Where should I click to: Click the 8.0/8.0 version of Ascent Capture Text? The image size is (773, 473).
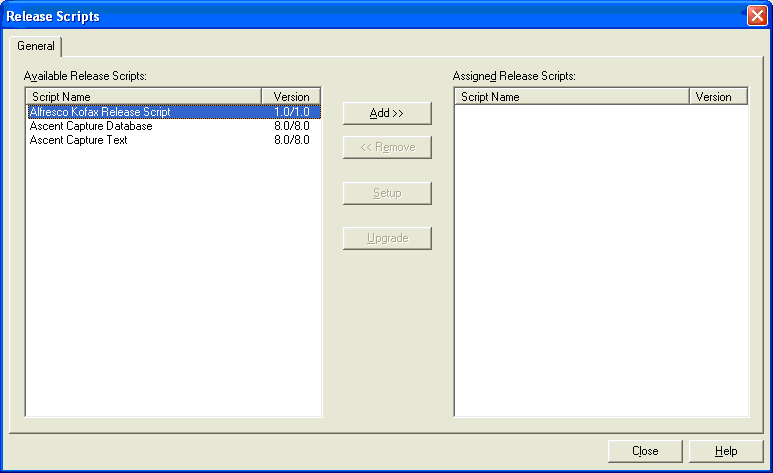click(x=291, y=140)
